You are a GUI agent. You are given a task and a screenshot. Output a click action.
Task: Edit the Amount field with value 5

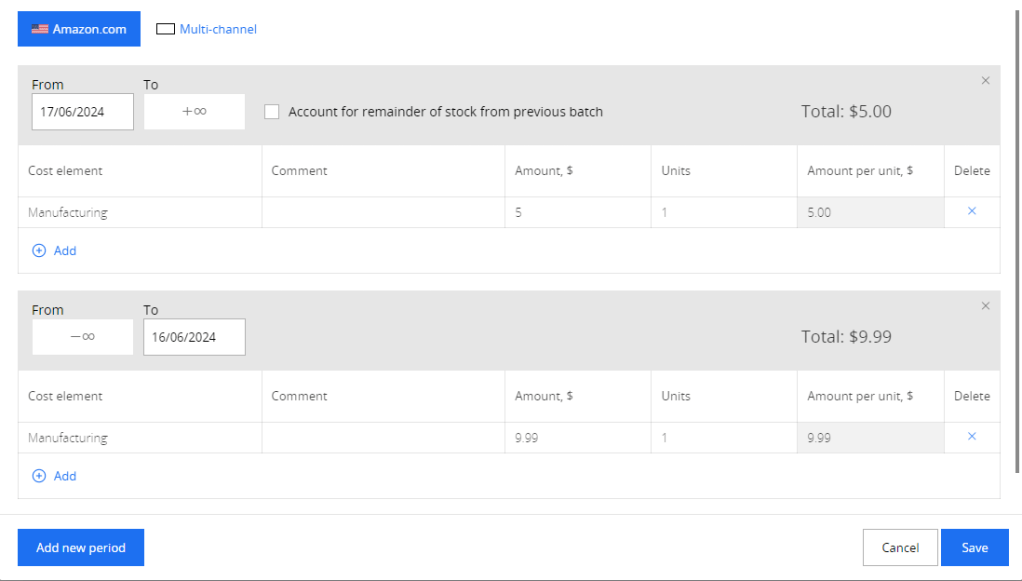577,213
